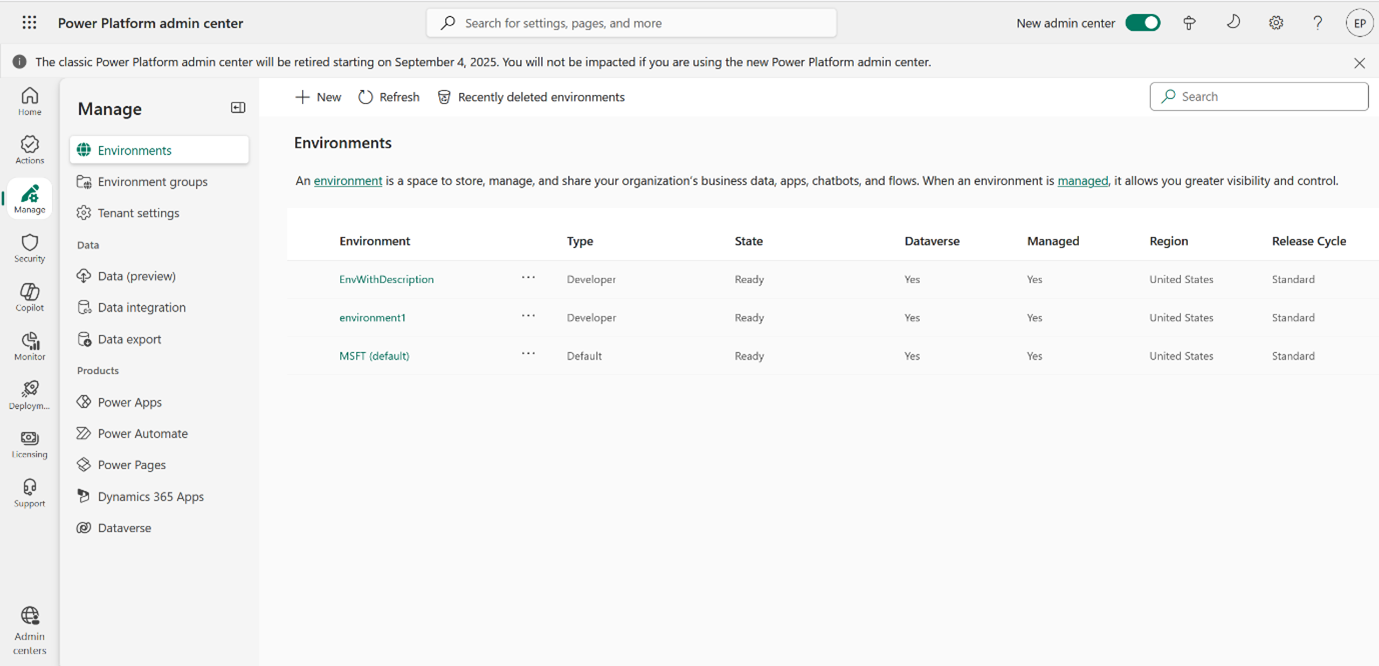
Task: Open more options for environment1
Action: pos(528,316)
